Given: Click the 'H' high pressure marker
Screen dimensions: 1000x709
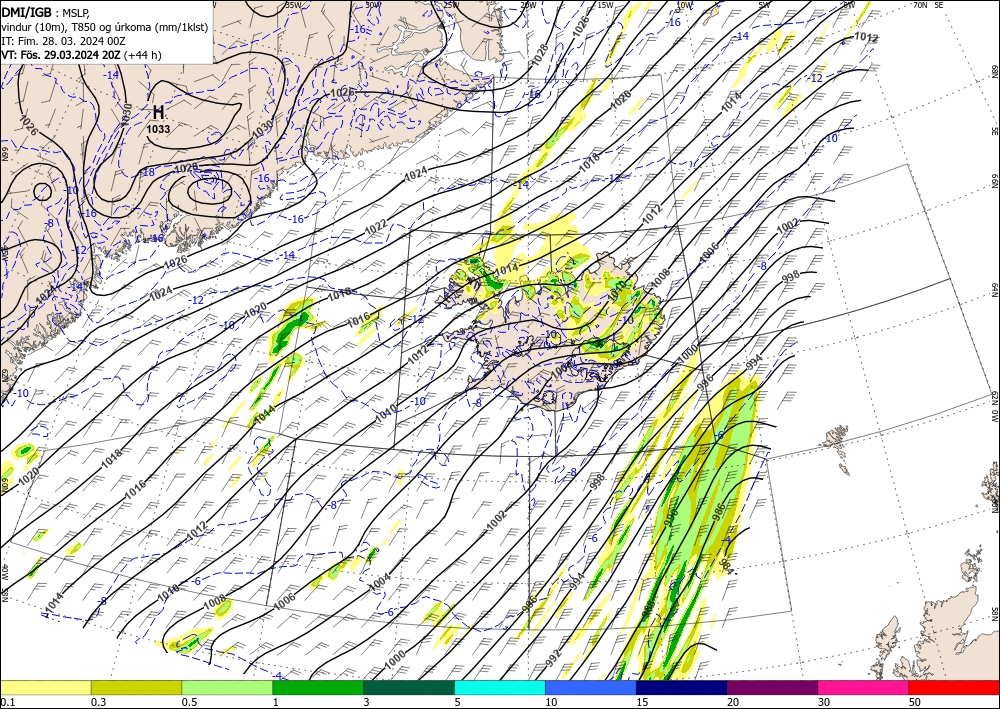Looking at the screenshot, I should pos(159,112).
